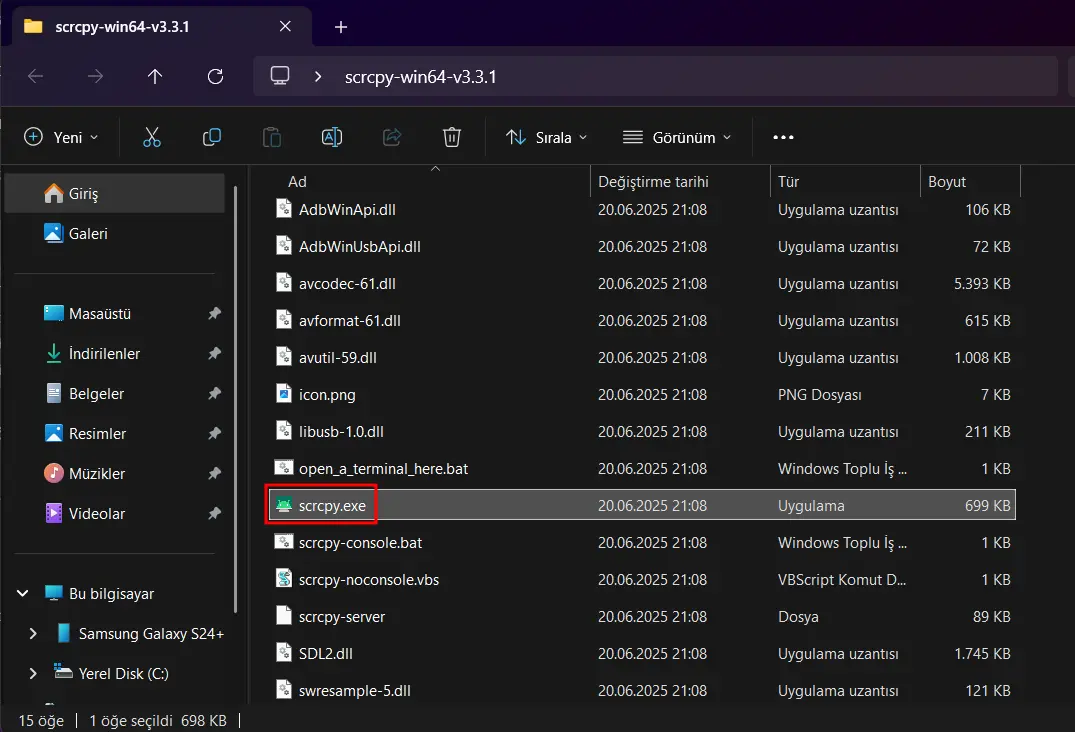1075x732 pixels.
Task: Go up one folder level
Action: click(155, 76)
